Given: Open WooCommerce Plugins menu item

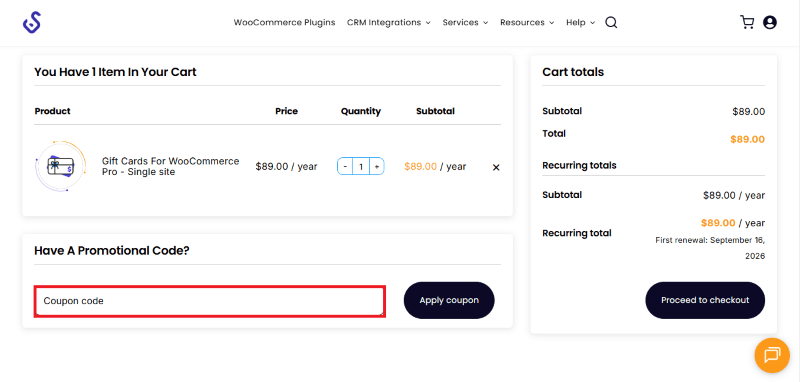Looking at the screenshot, I should (x=284, y=22).
